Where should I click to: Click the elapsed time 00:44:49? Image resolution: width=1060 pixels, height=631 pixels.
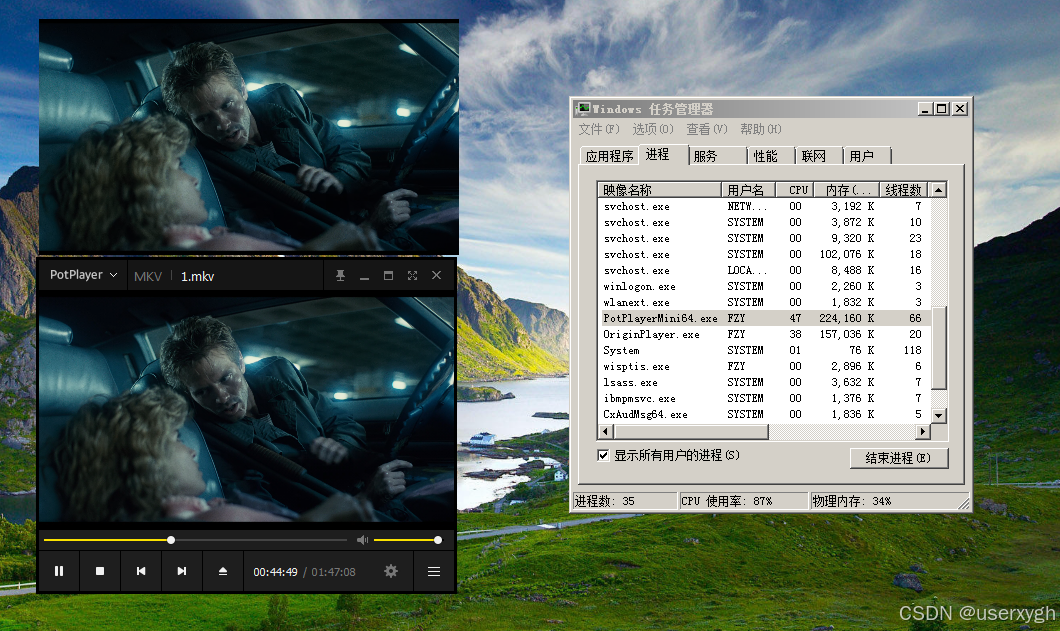point(275,572)
